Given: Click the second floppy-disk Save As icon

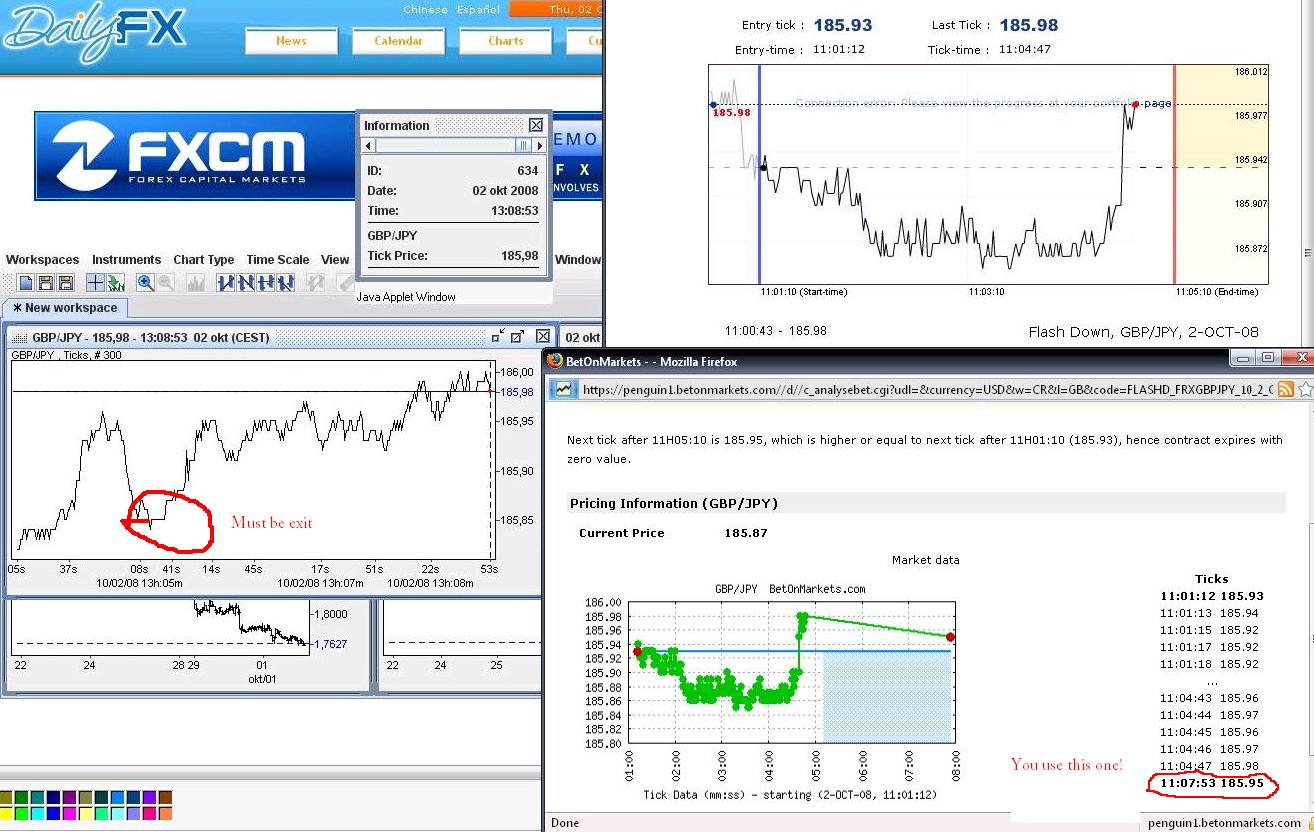Looking at the screenshot, I should coord(65,283).
